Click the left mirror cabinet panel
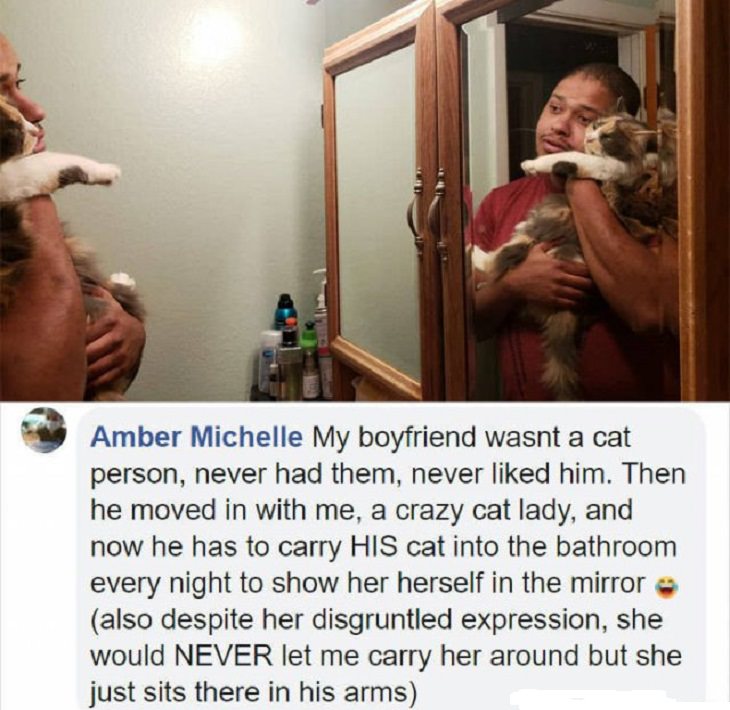730x710 pixels. click(377, 209)
